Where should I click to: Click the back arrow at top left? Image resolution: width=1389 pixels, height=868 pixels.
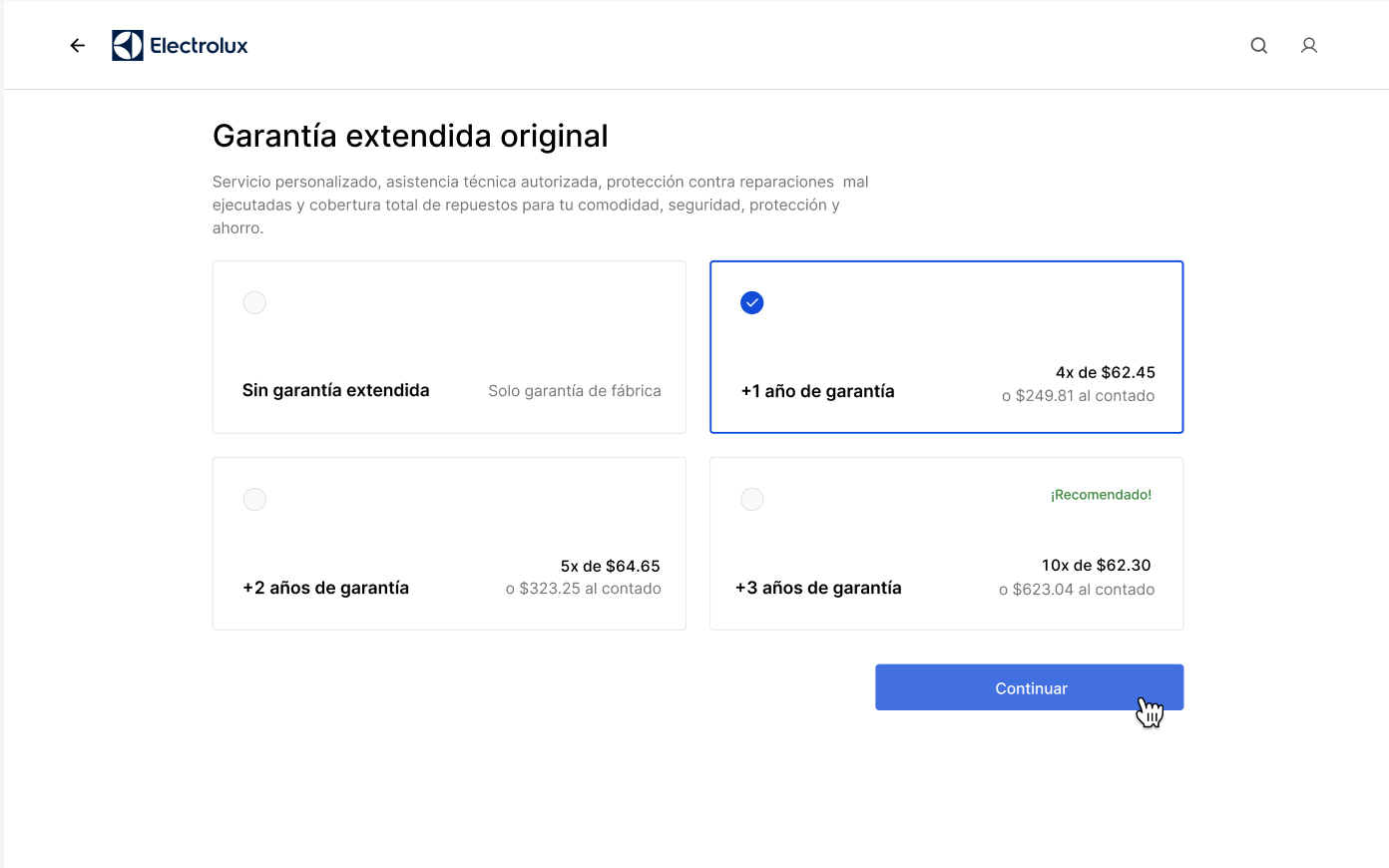(x=77, y=45)
